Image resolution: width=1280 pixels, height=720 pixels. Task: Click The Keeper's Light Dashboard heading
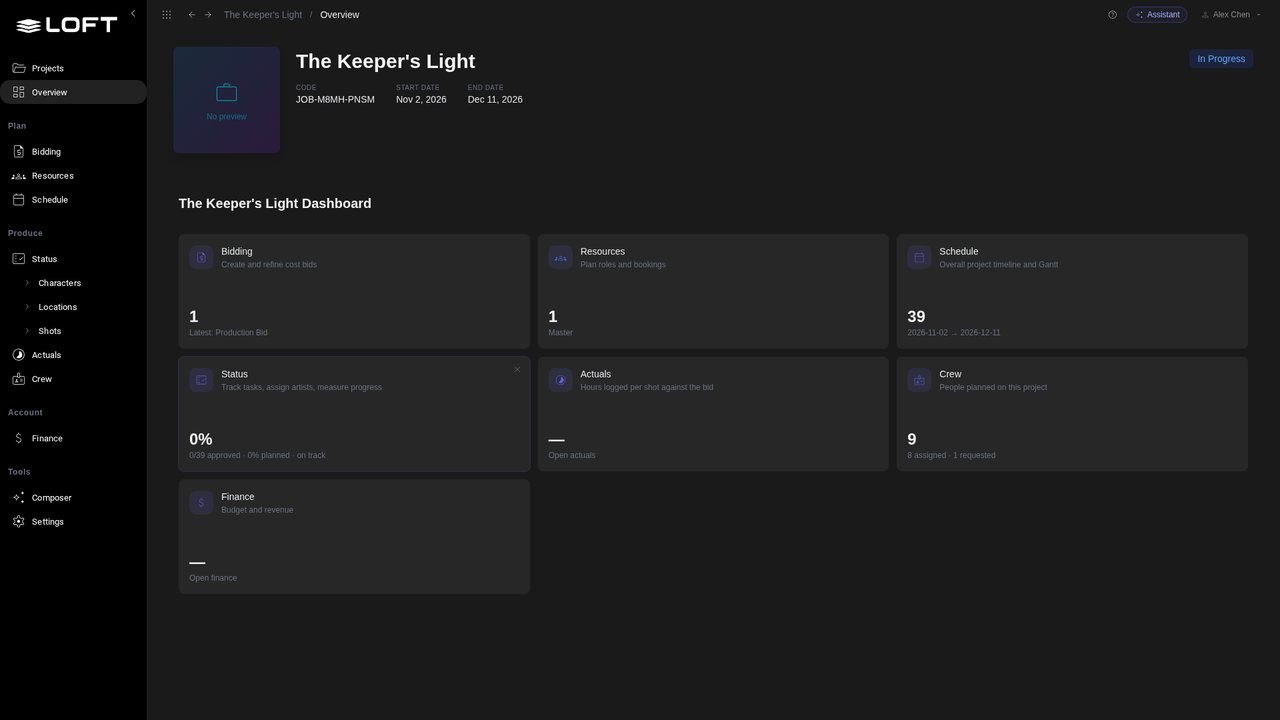pyautogui.click(x=275, y=203)
